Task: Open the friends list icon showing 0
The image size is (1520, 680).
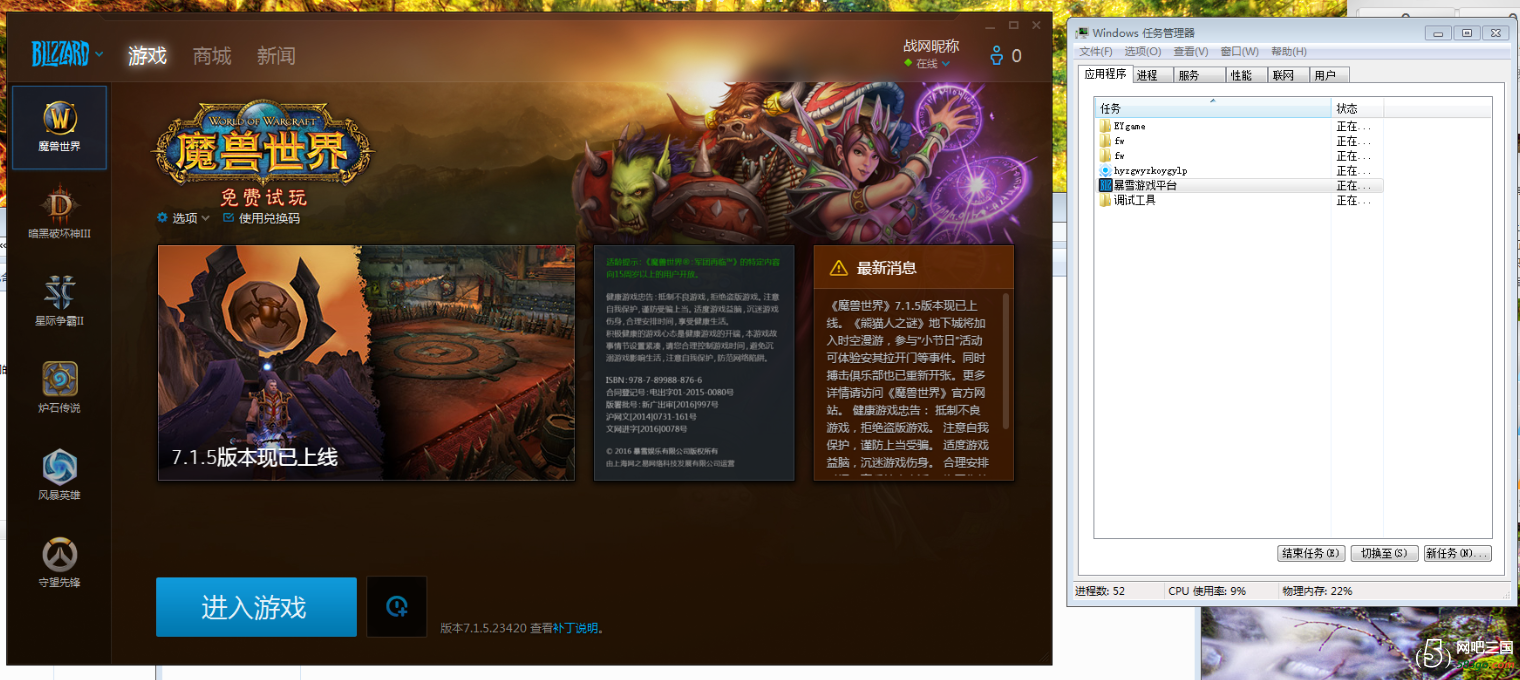Action: (1005, 56)
